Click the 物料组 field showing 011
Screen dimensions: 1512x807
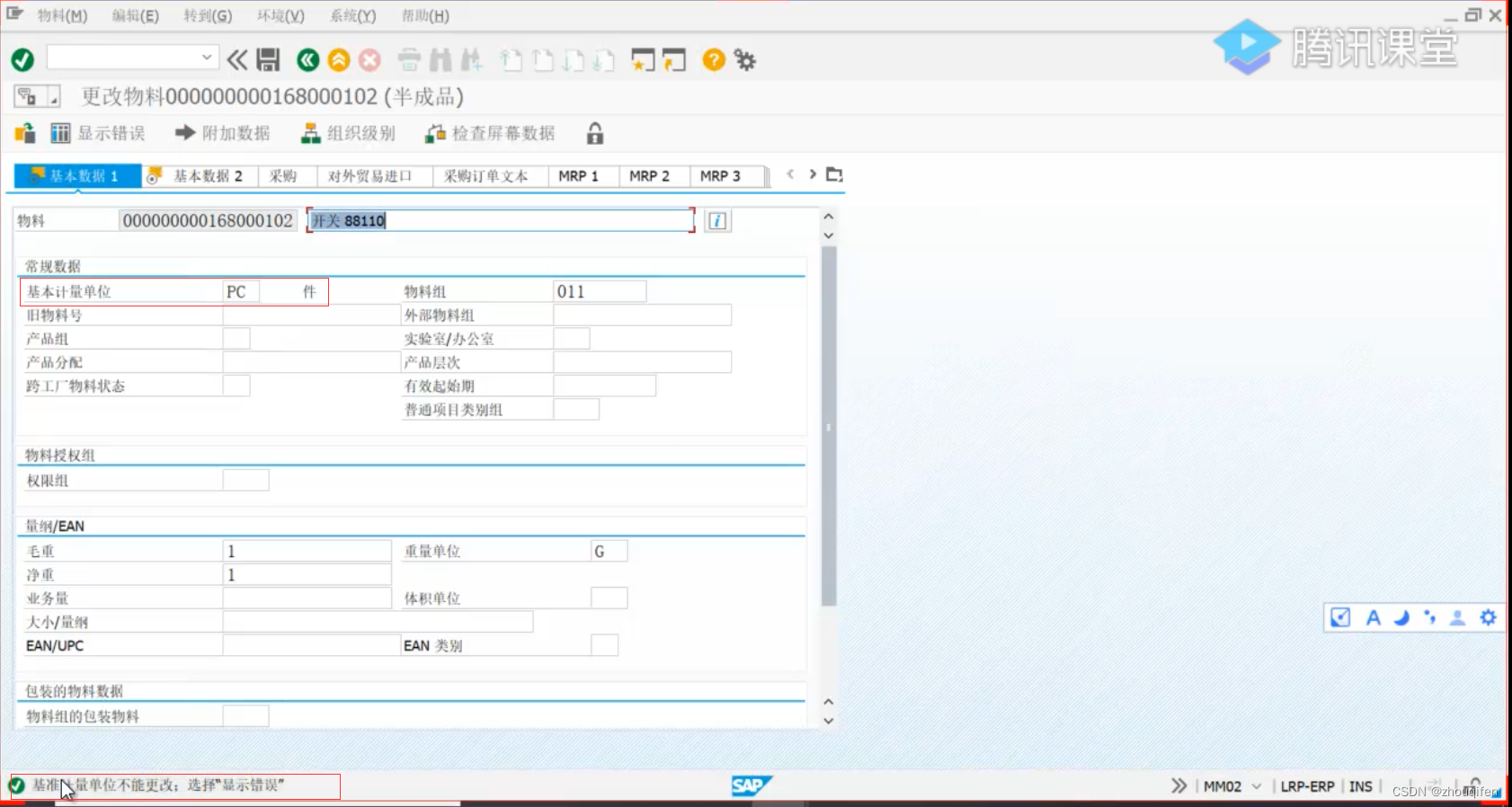tap(599, 291)
